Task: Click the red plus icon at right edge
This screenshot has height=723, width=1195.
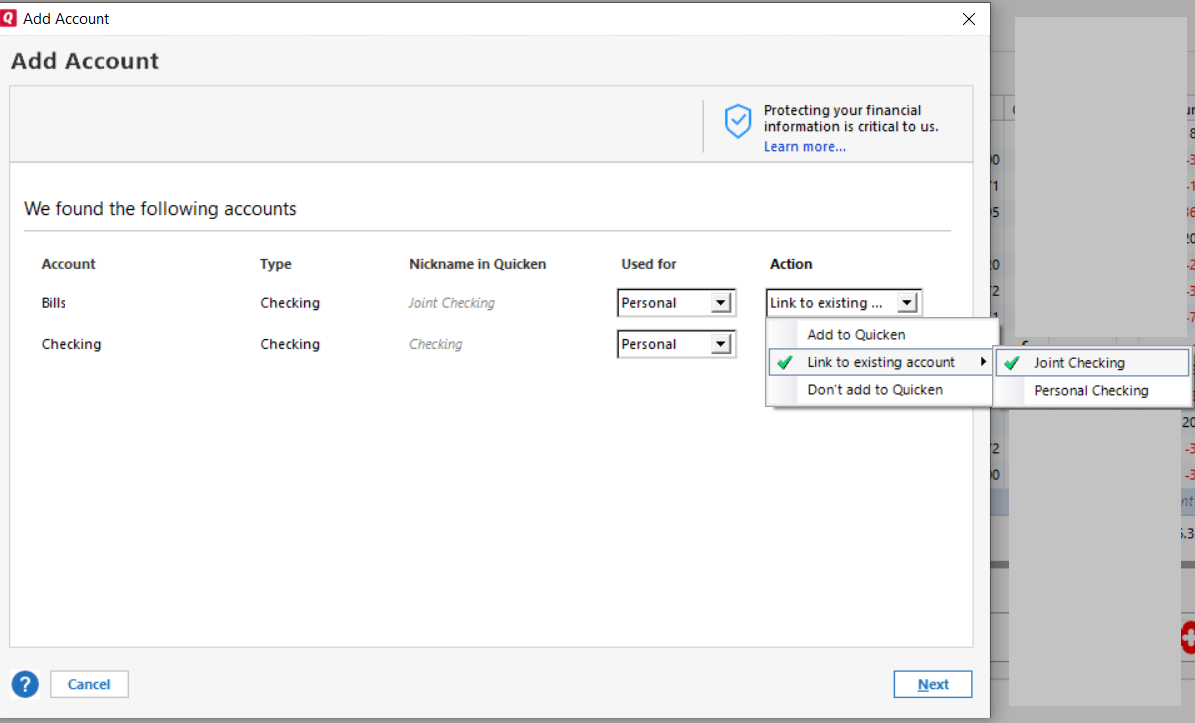Action: pyautogui.click(x=1188, y=637)
